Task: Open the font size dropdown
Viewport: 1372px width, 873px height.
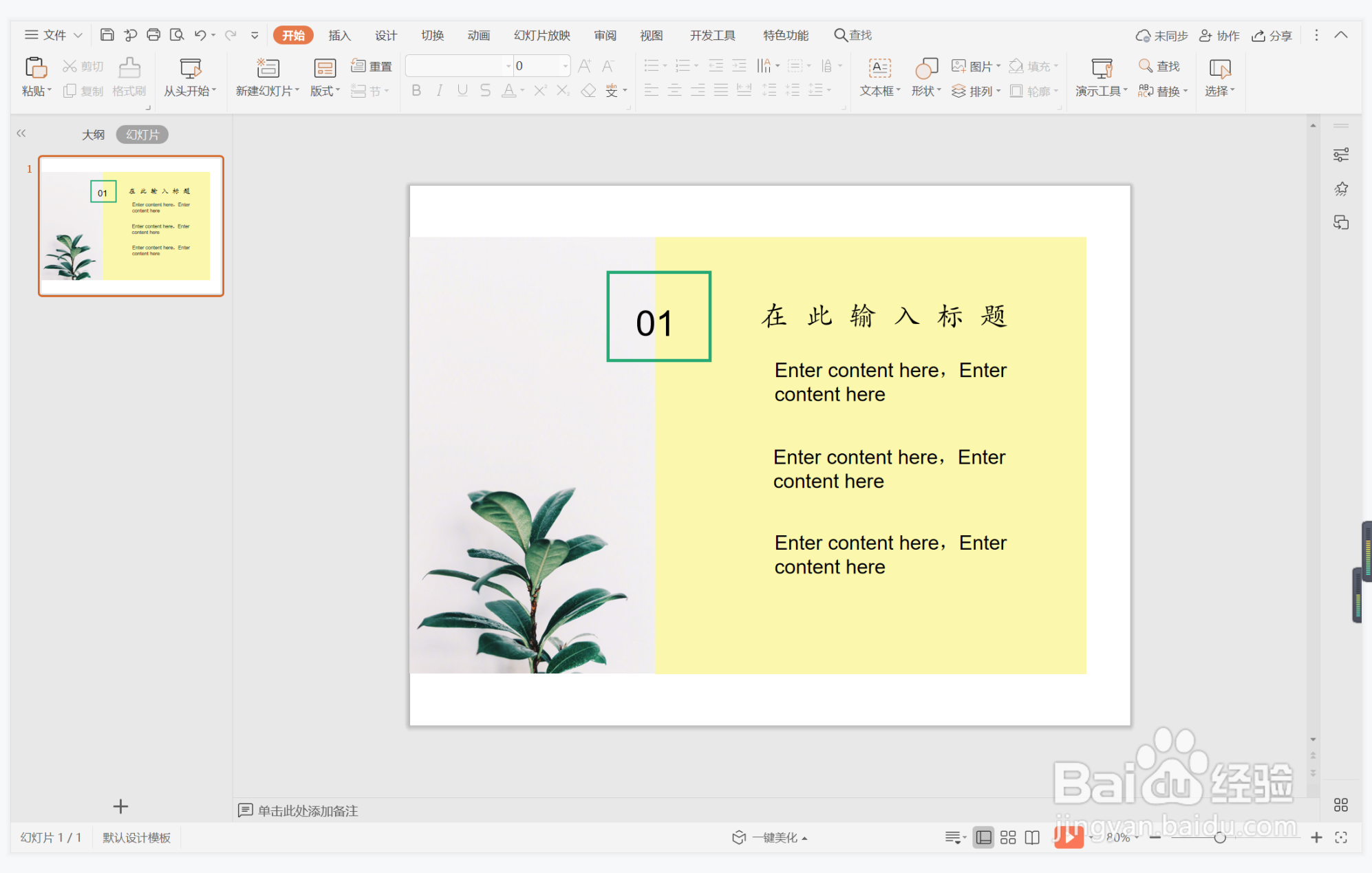Action: pyautogui.click(x=566, y=66)
